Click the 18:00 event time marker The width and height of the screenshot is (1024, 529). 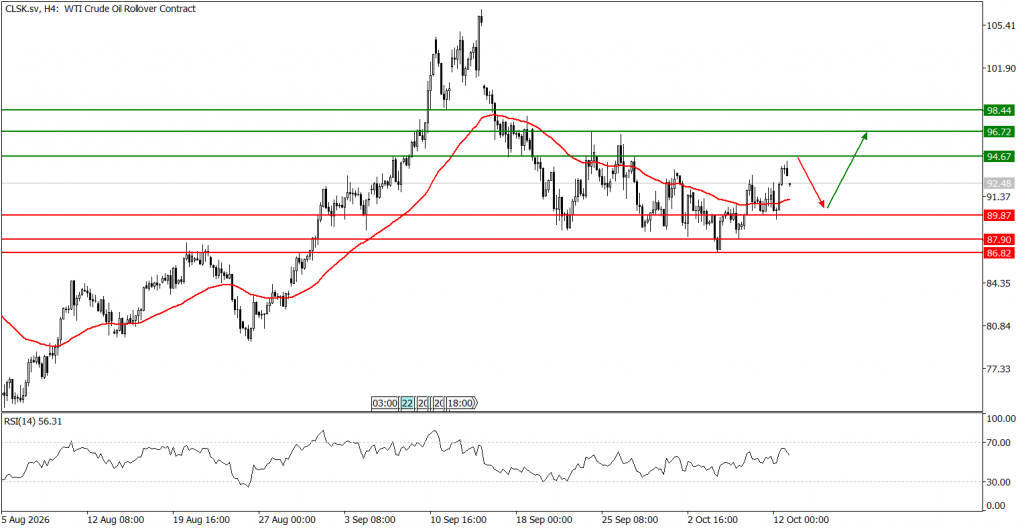pos(462,403)
